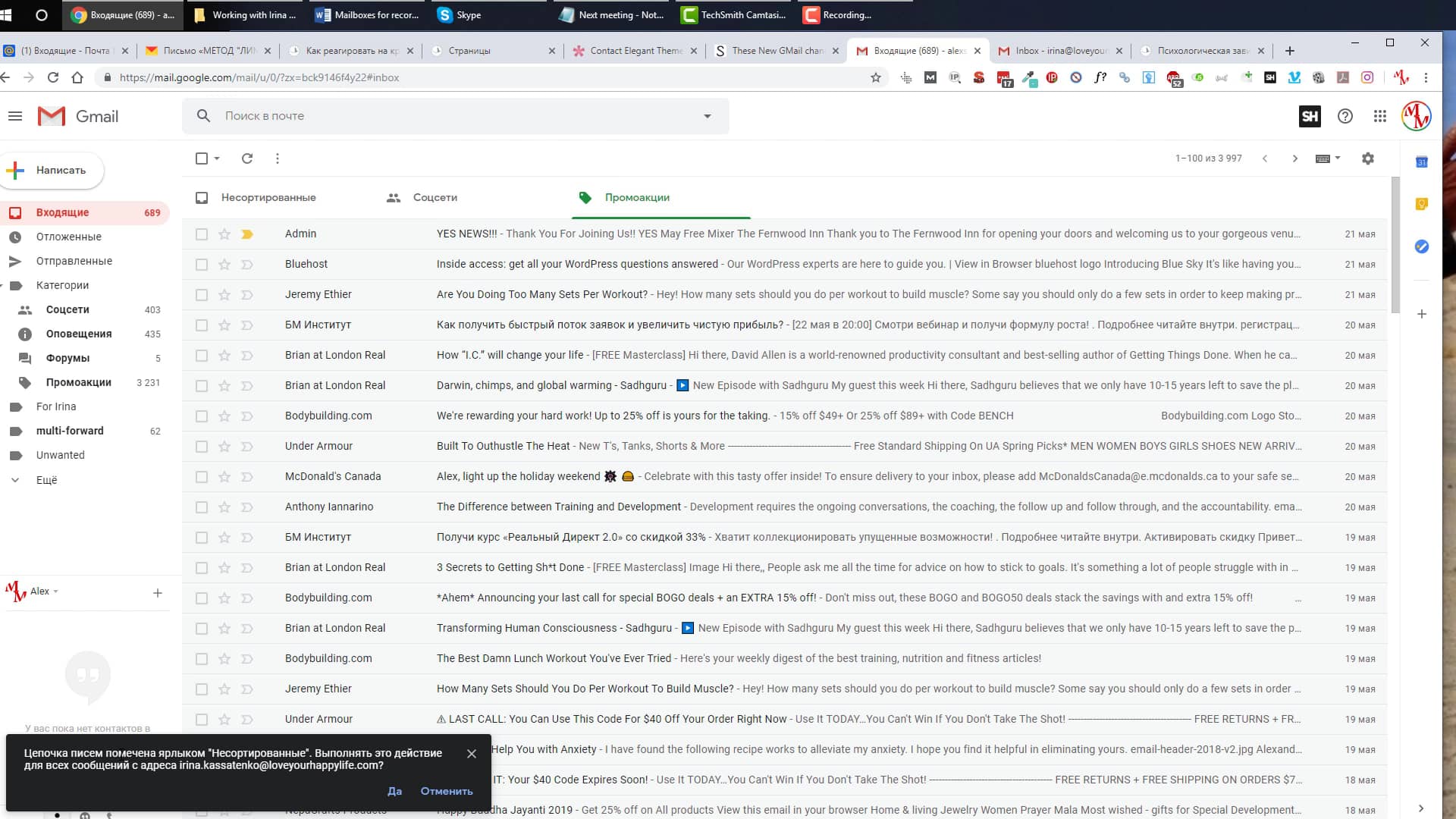Screen dimensions: 1456x819
Task: Toggle checkbox for Bluehost email row
Action: [200, 263]
